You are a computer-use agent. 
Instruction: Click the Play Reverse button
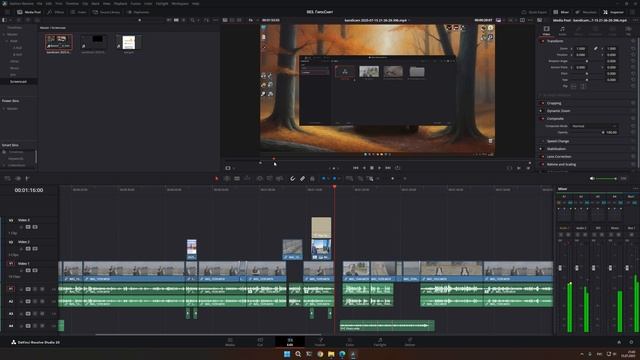click(x=364, y=168)
